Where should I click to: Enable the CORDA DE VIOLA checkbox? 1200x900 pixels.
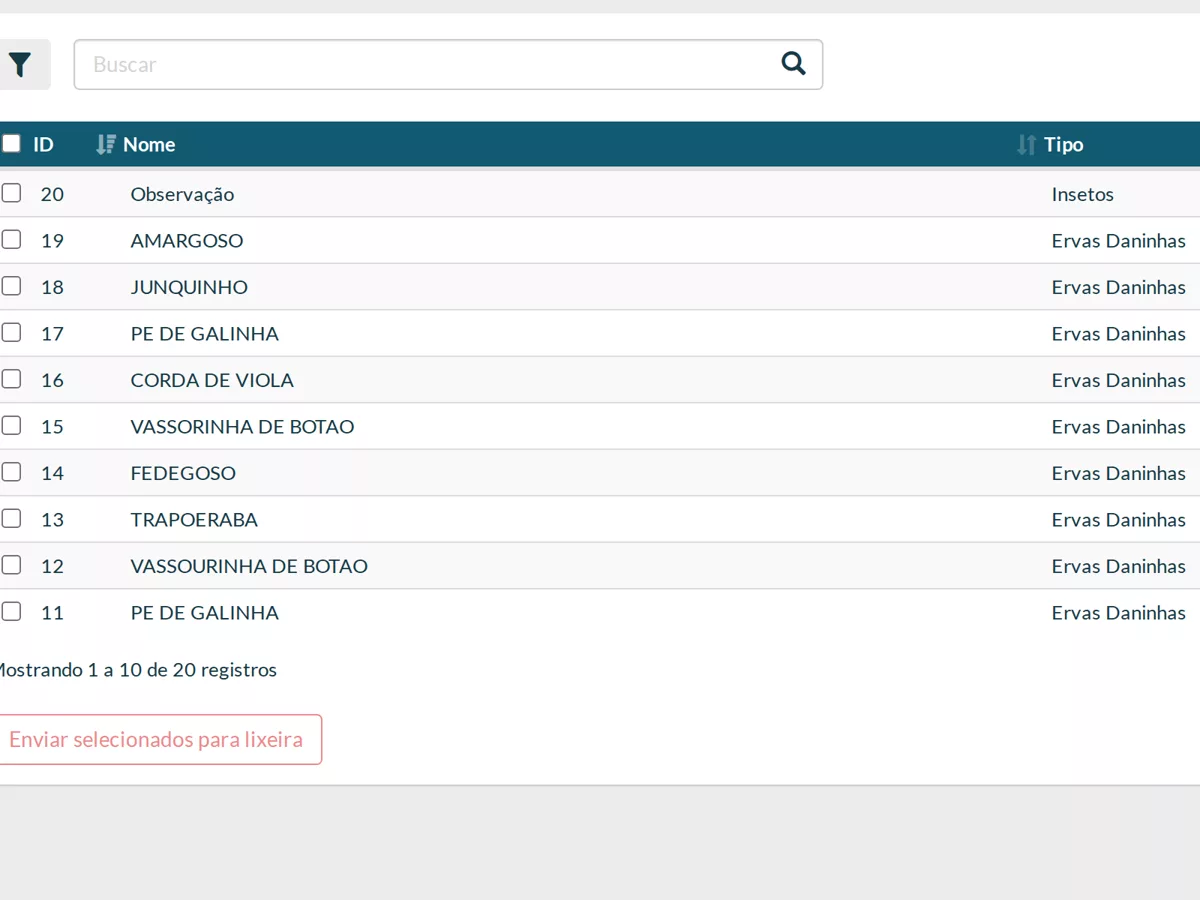pos(11,379)
